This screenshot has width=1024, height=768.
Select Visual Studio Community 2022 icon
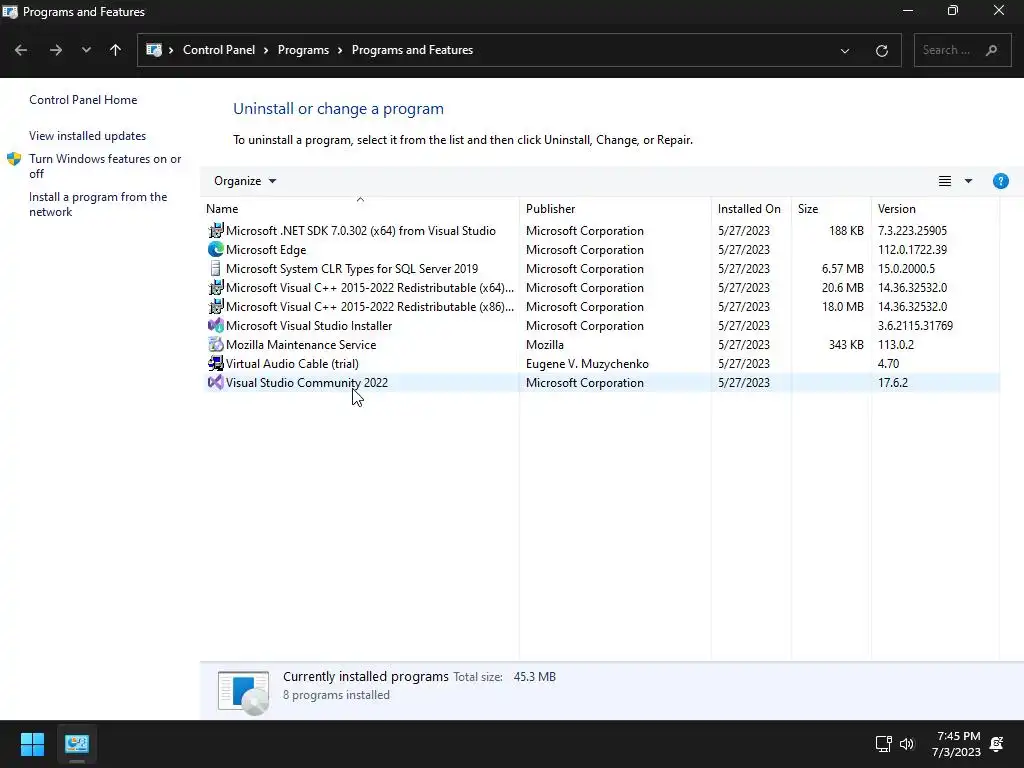coord(216,382)
